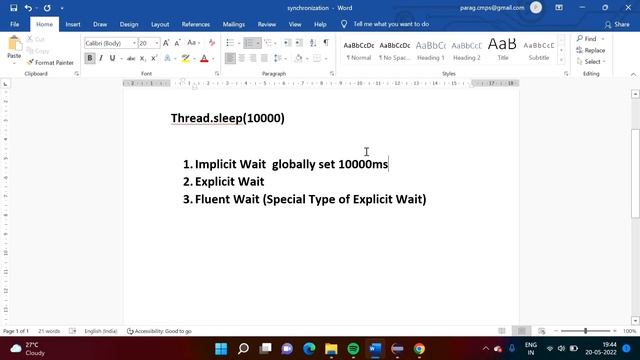Apply red font color

click(204, 58)
